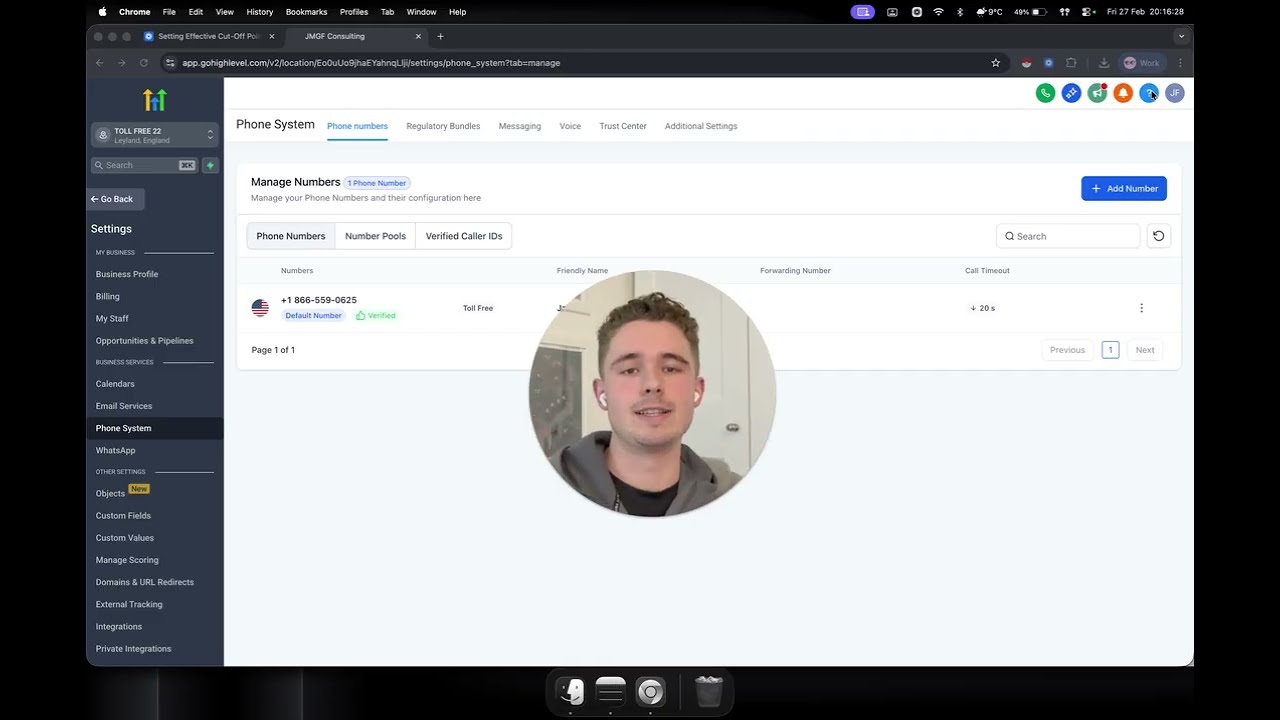Open the green phone dialer icon

click(x=1045, y=93)
